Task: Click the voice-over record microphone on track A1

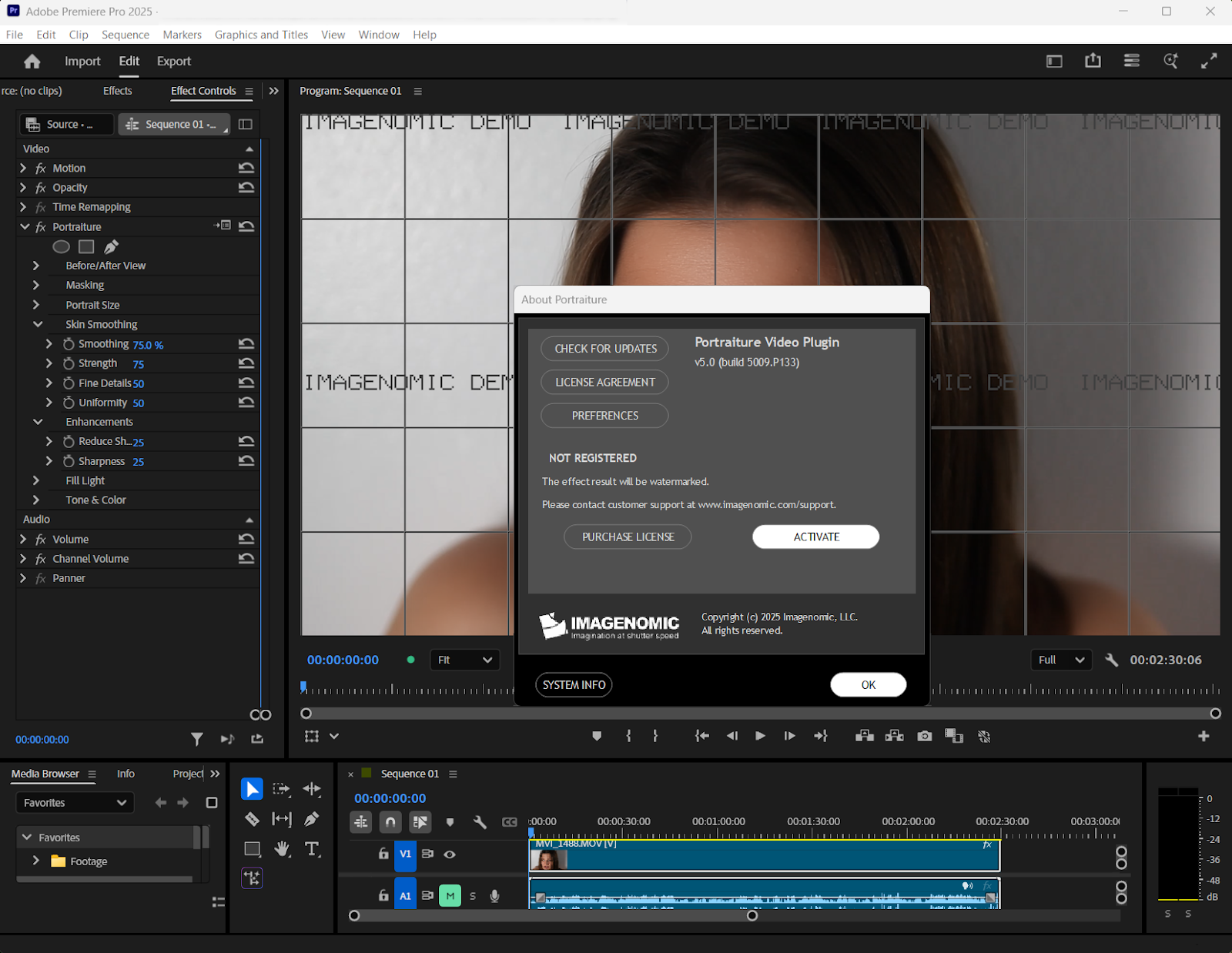Action: click(494, 895)
